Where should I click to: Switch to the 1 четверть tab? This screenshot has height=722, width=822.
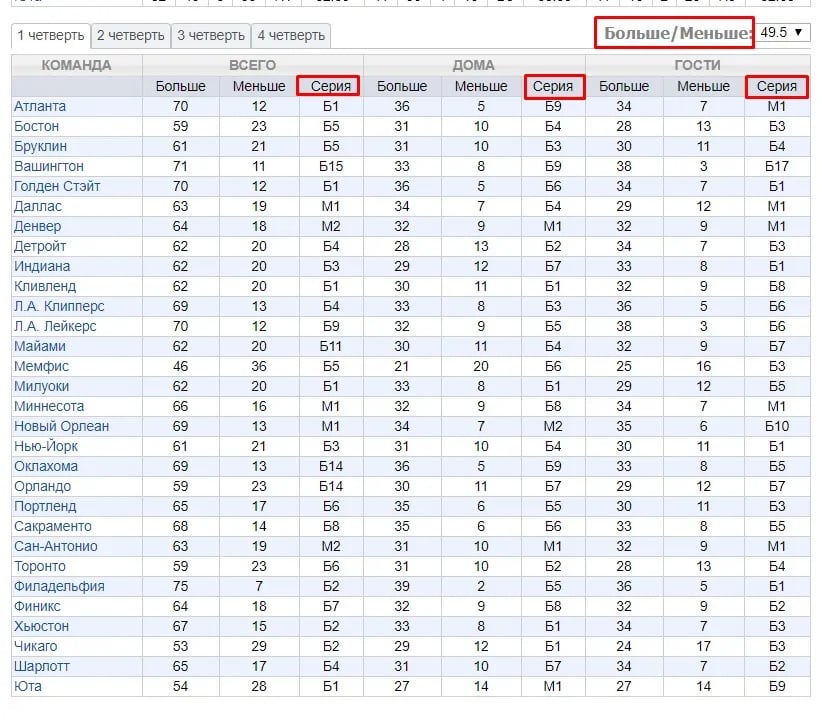(51, 36)
